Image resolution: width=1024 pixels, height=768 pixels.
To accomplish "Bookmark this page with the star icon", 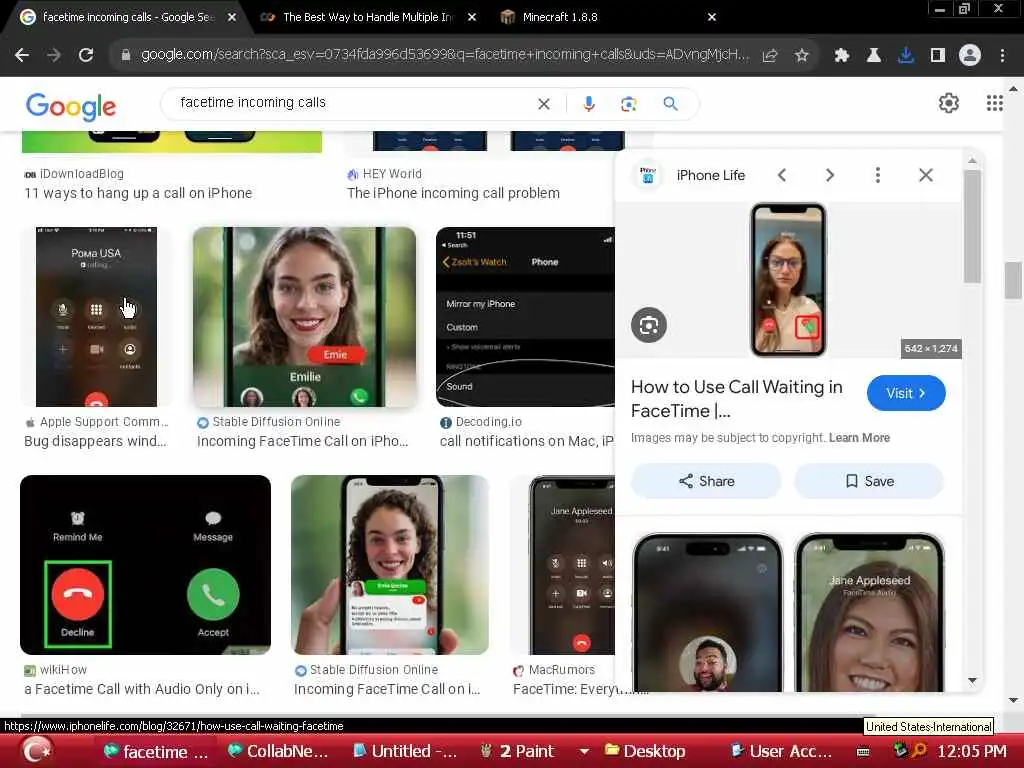I will [802, 56].
